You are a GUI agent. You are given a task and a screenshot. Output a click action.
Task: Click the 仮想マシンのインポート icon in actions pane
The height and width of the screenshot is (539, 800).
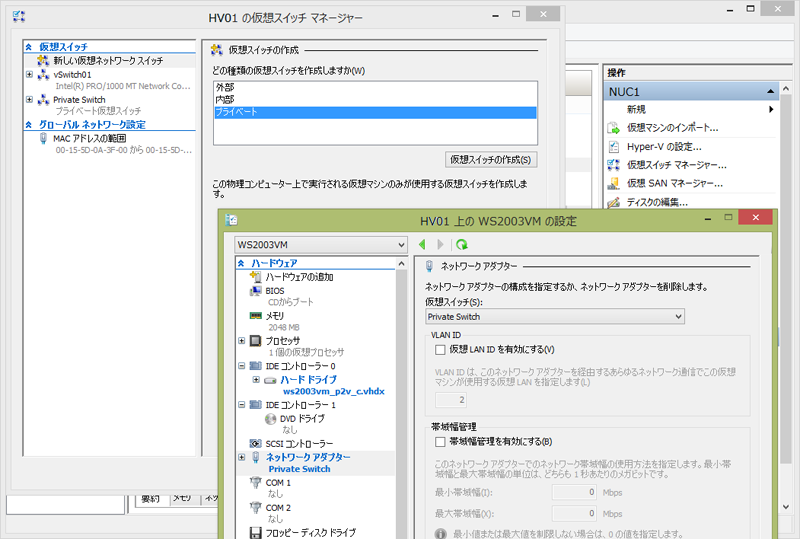click(x=613, y=128)
